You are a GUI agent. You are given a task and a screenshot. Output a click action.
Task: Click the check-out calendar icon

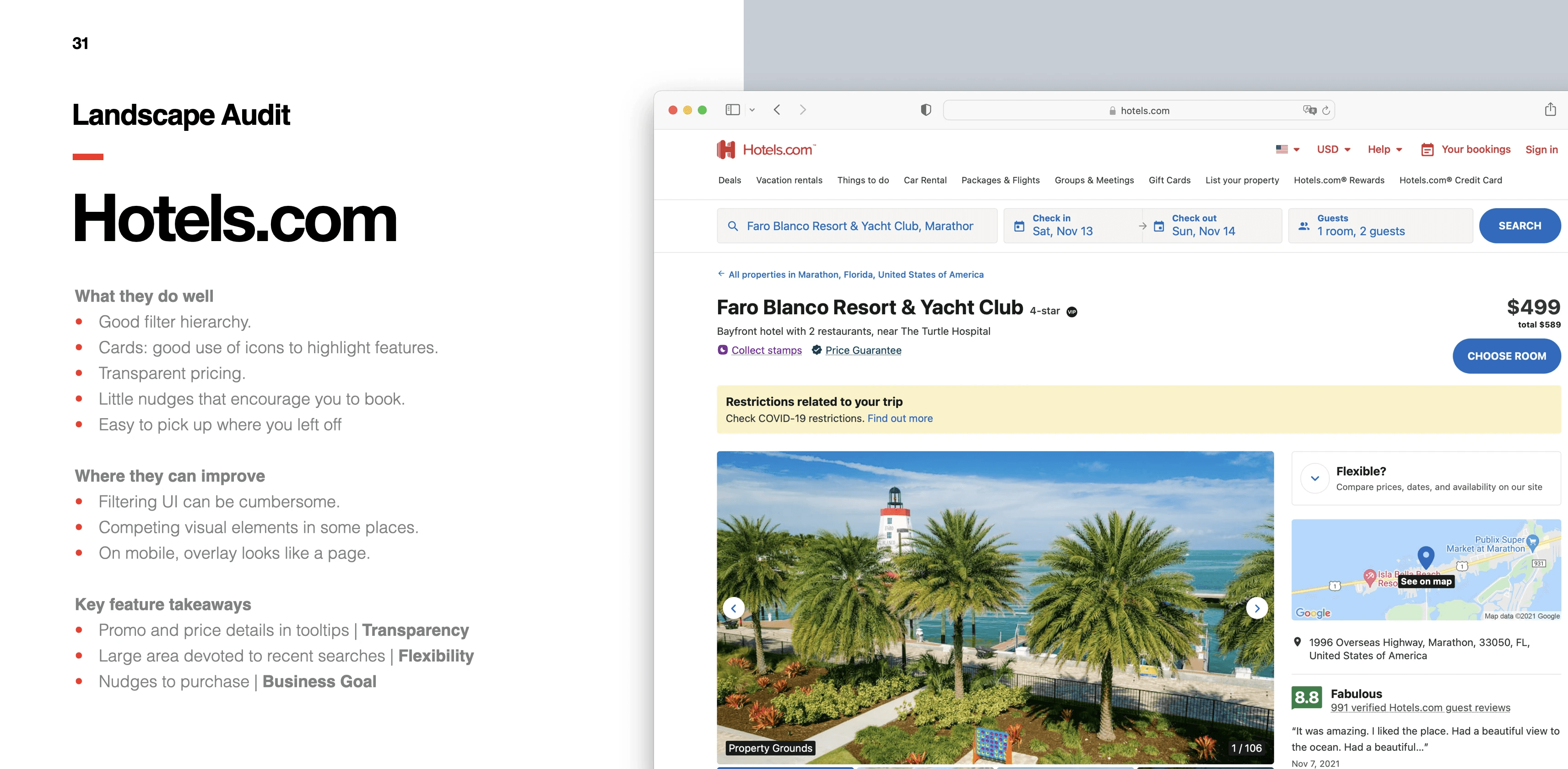[x=1159, y=226]
